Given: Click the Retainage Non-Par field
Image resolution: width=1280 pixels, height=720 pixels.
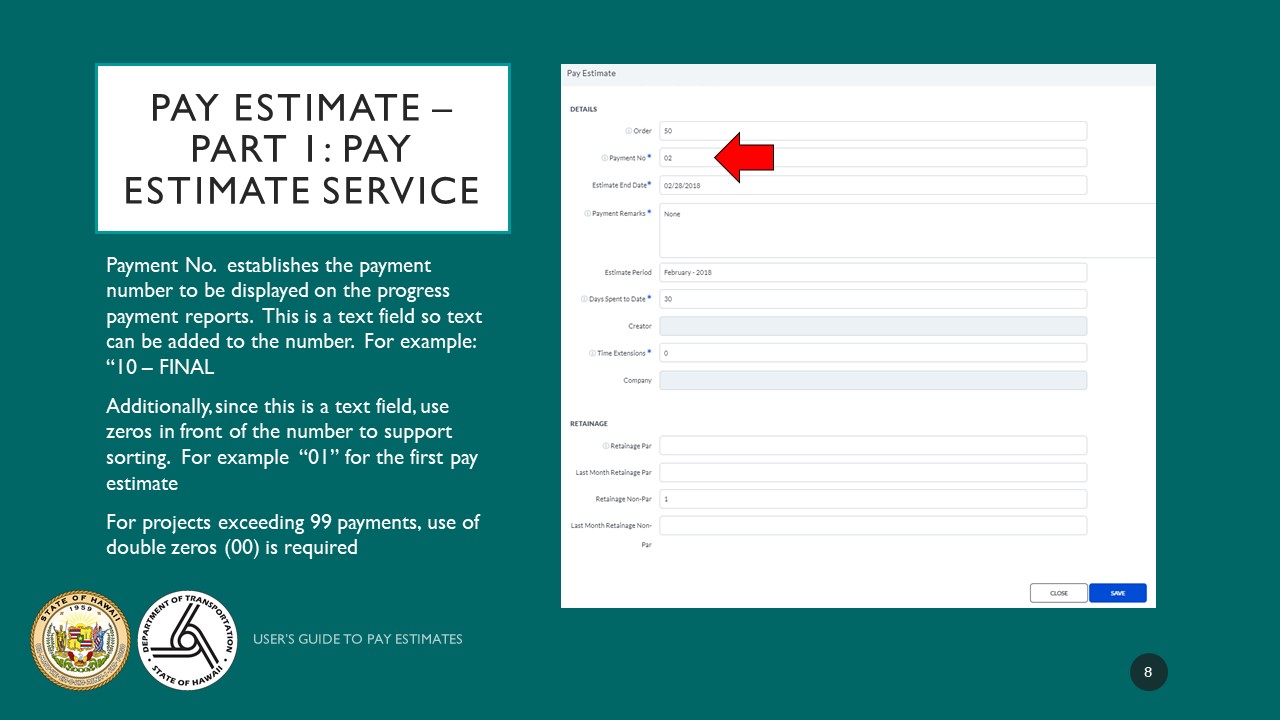Looking at the screenshot, I should point(873,499).
